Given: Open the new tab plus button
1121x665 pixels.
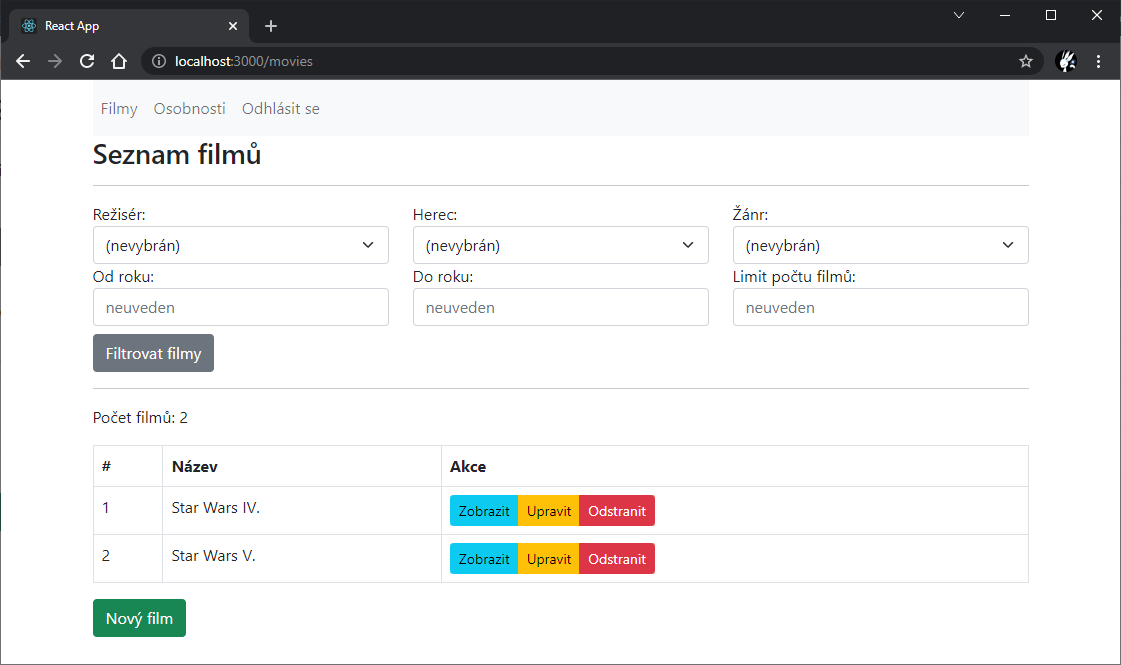Looking at the screenshot, I should click(271, 26).
